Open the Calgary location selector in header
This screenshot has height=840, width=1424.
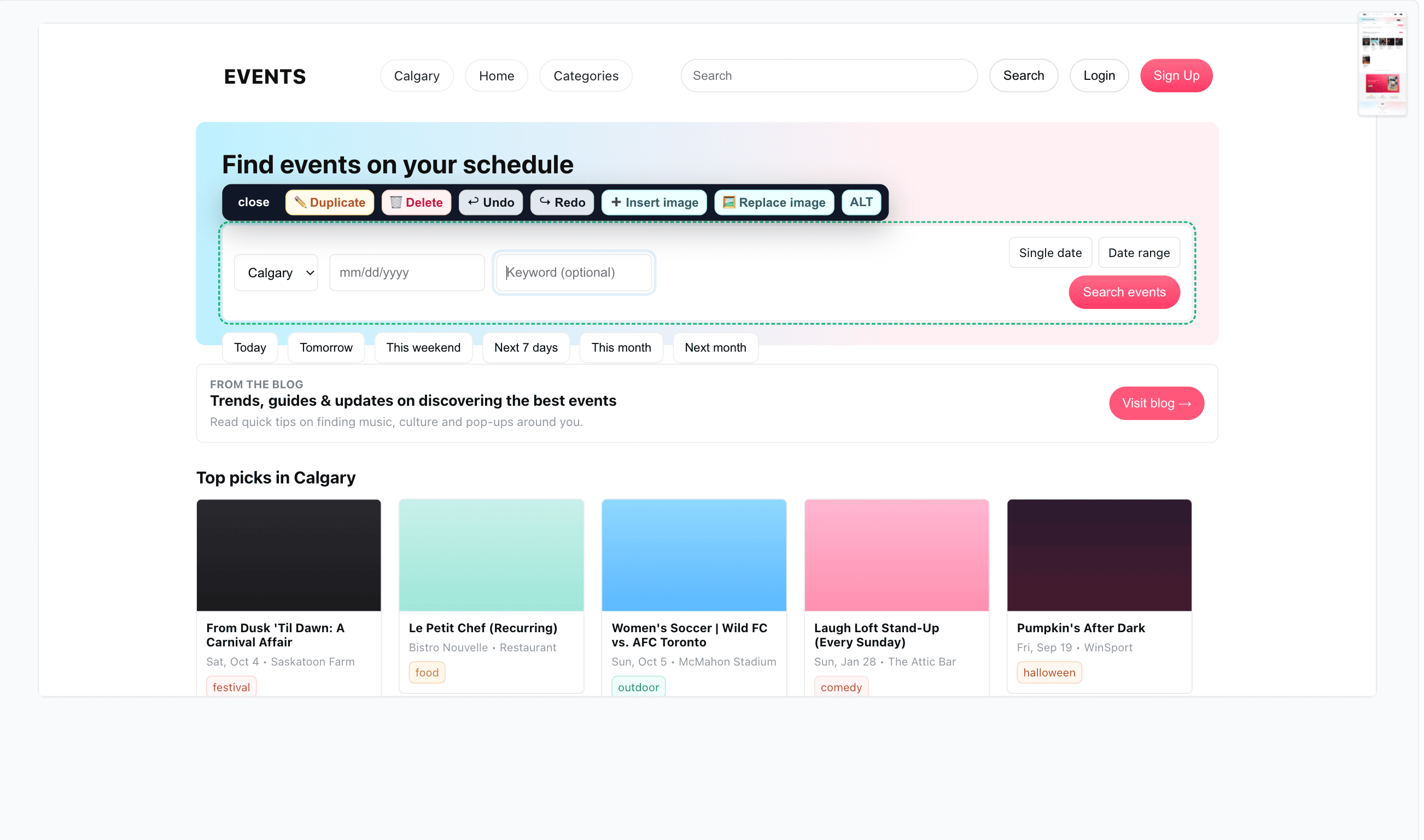(x=418, y=76)
